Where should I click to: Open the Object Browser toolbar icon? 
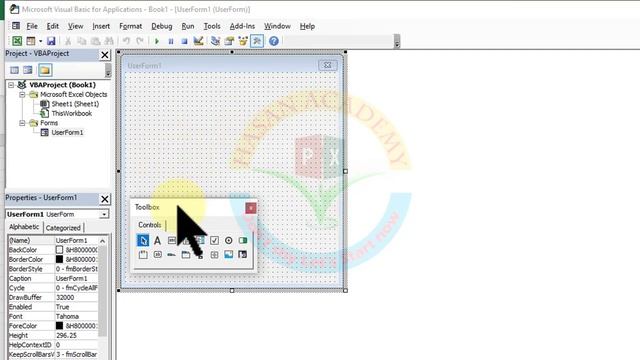[x=243, y=41]
